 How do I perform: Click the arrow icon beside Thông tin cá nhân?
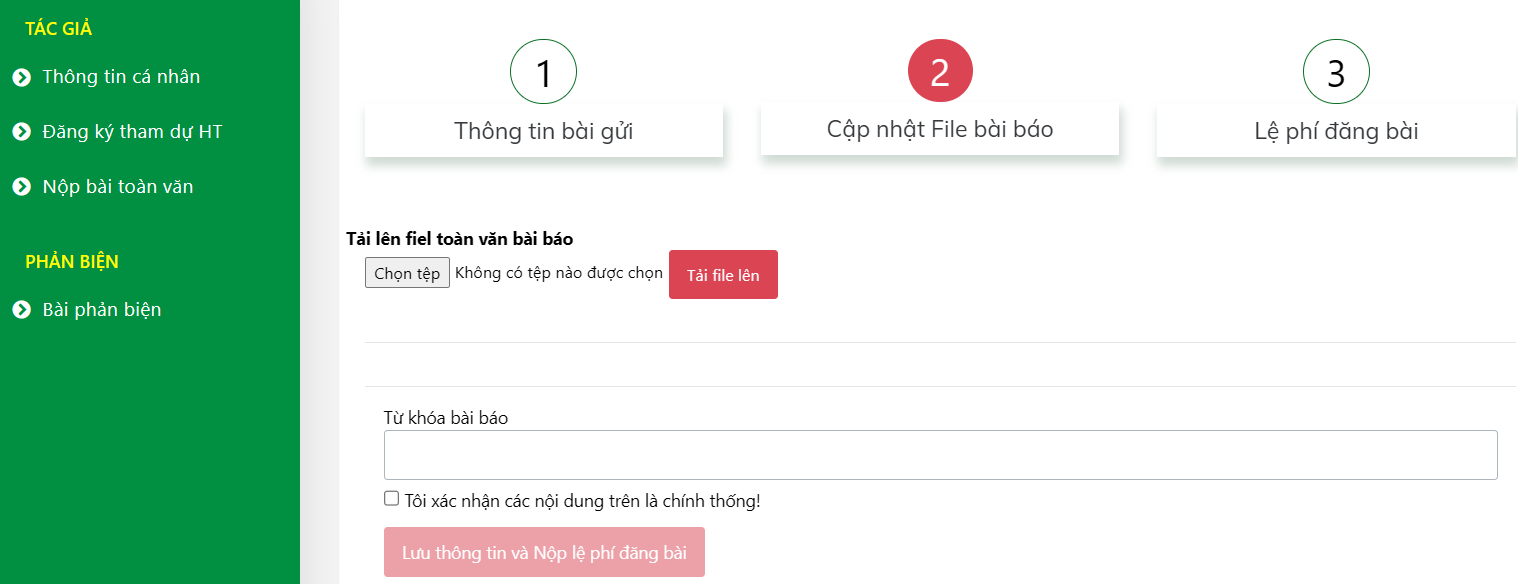(x=22, y=77)
